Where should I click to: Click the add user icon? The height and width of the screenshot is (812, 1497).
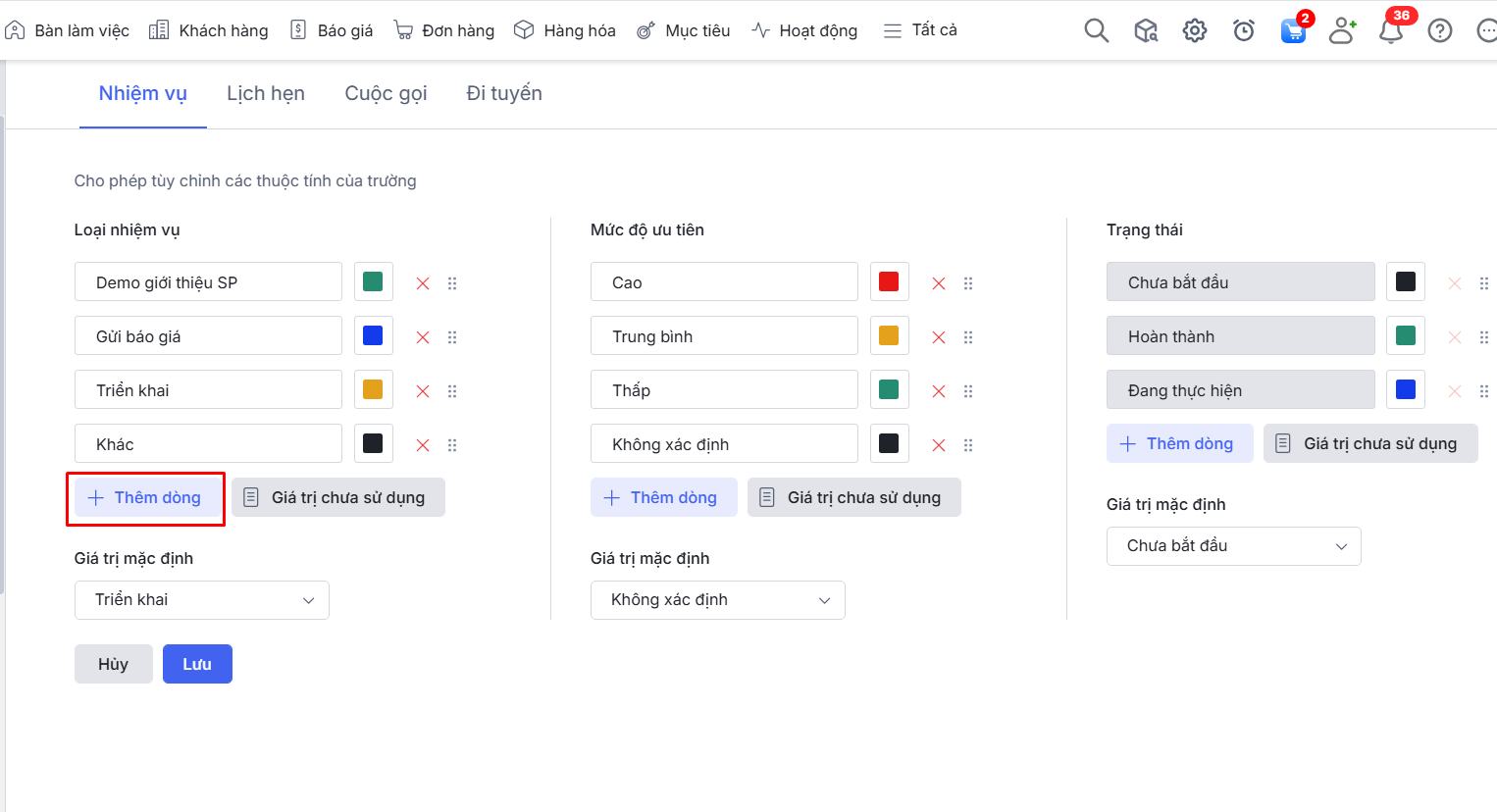1341,30
